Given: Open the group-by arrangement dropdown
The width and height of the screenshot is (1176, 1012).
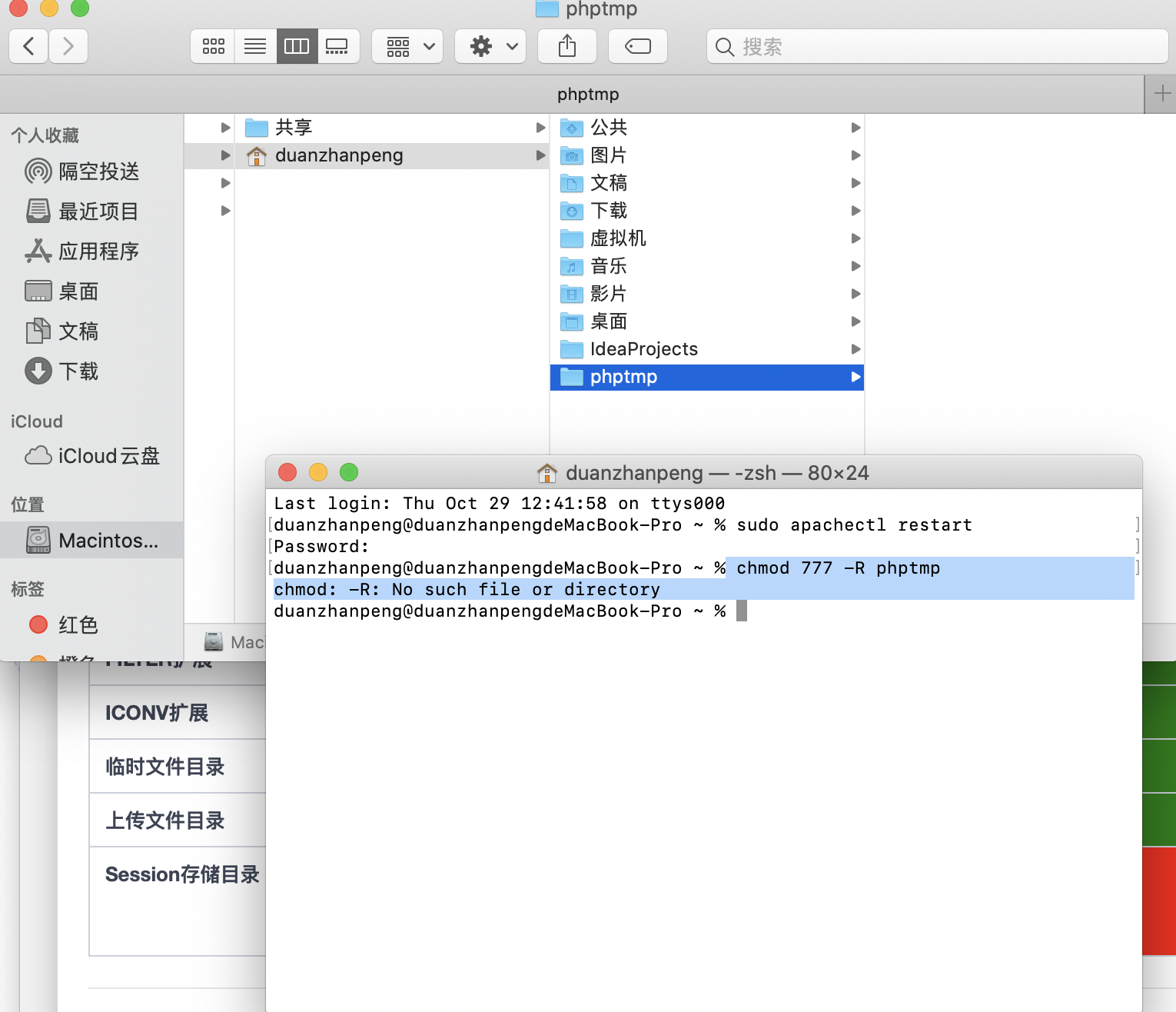Looking at the screenshot, I should tap(407, 46).
